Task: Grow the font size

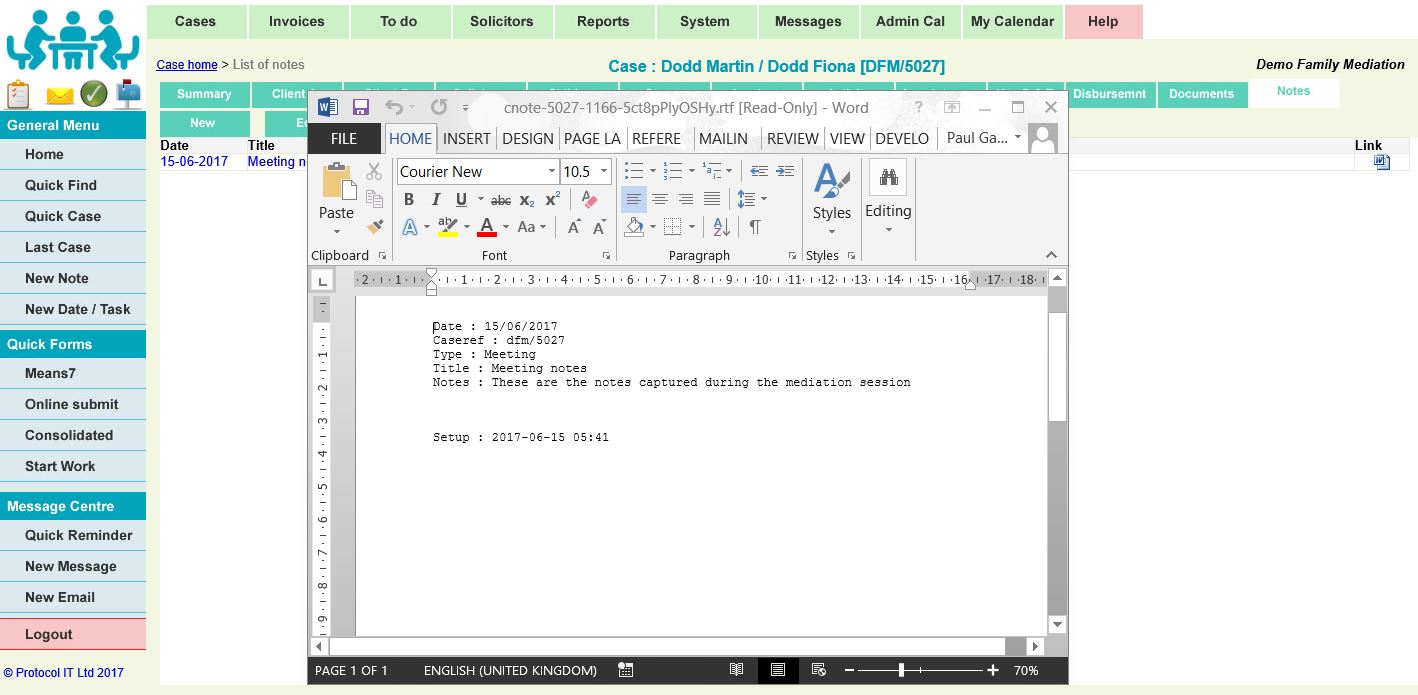Action: (x=573, y=227)
